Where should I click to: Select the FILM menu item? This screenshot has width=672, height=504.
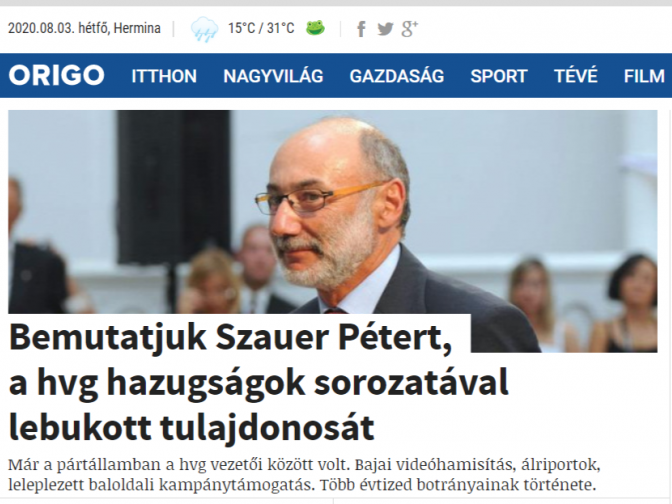point(644,76)
